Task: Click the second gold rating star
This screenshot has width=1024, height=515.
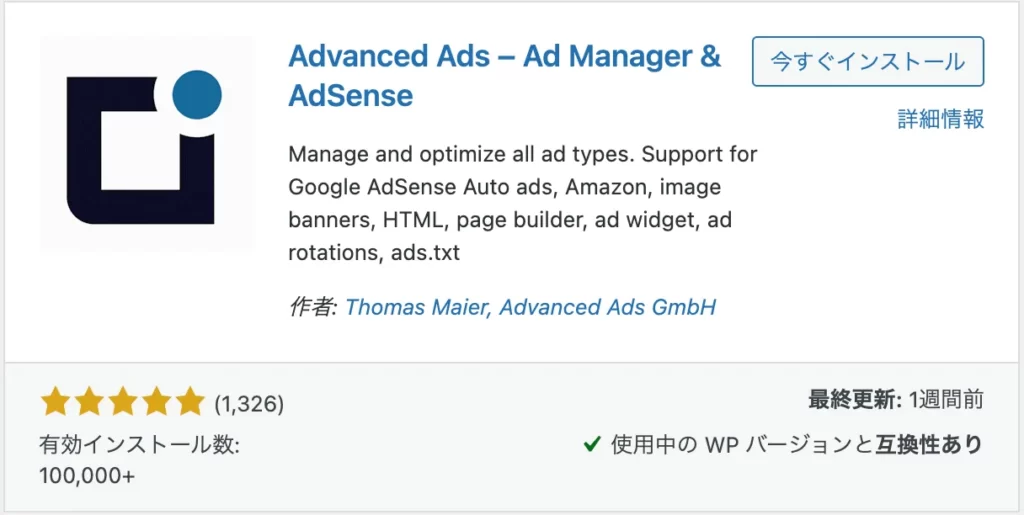Action: [89, 401]
